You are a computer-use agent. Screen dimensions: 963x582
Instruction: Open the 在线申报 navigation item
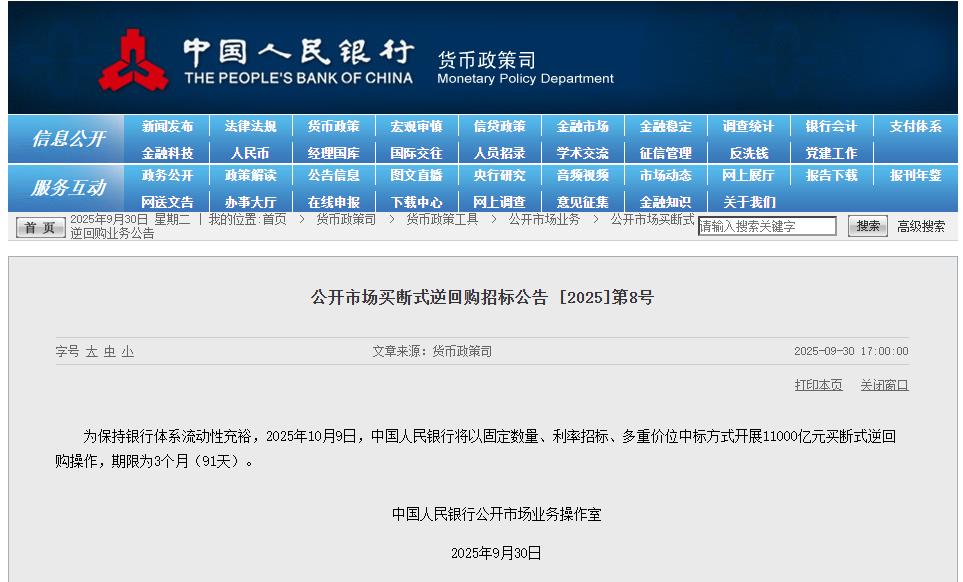click(x=334, y=200)
